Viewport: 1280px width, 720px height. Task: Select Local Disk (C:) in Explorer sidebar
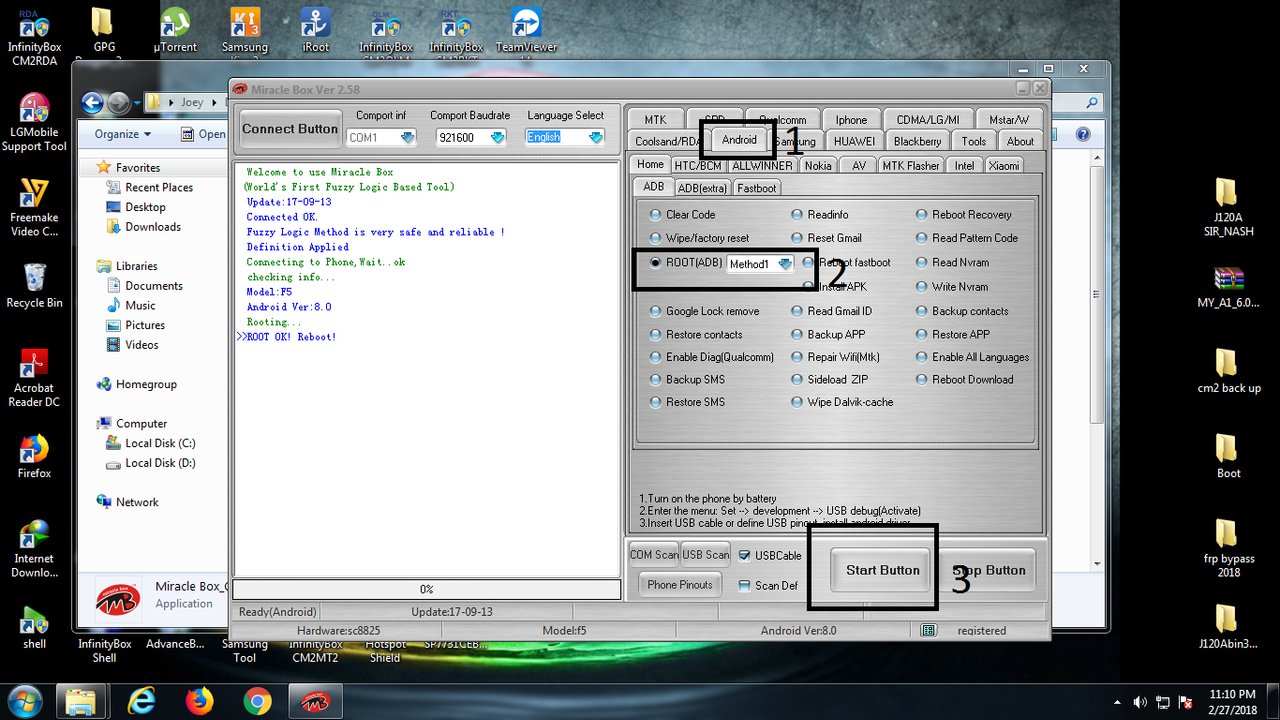pos(160,443)
